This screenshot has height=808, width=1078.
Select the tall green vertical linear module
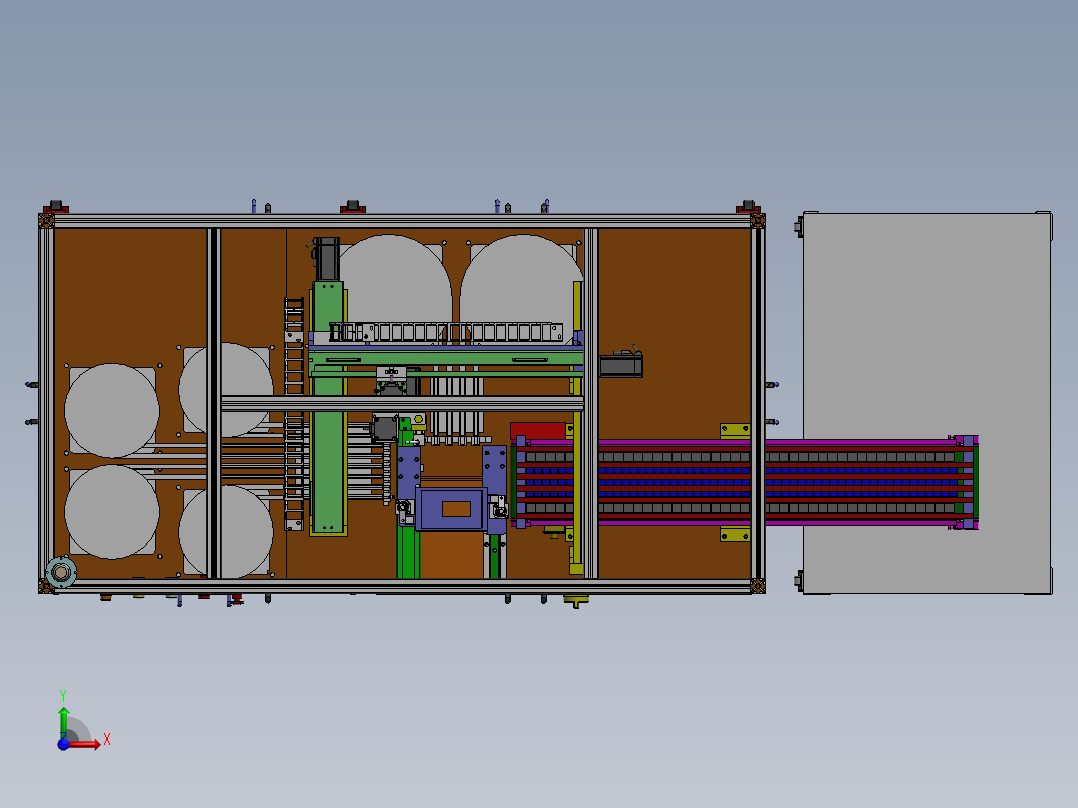[x=329, y=407]
